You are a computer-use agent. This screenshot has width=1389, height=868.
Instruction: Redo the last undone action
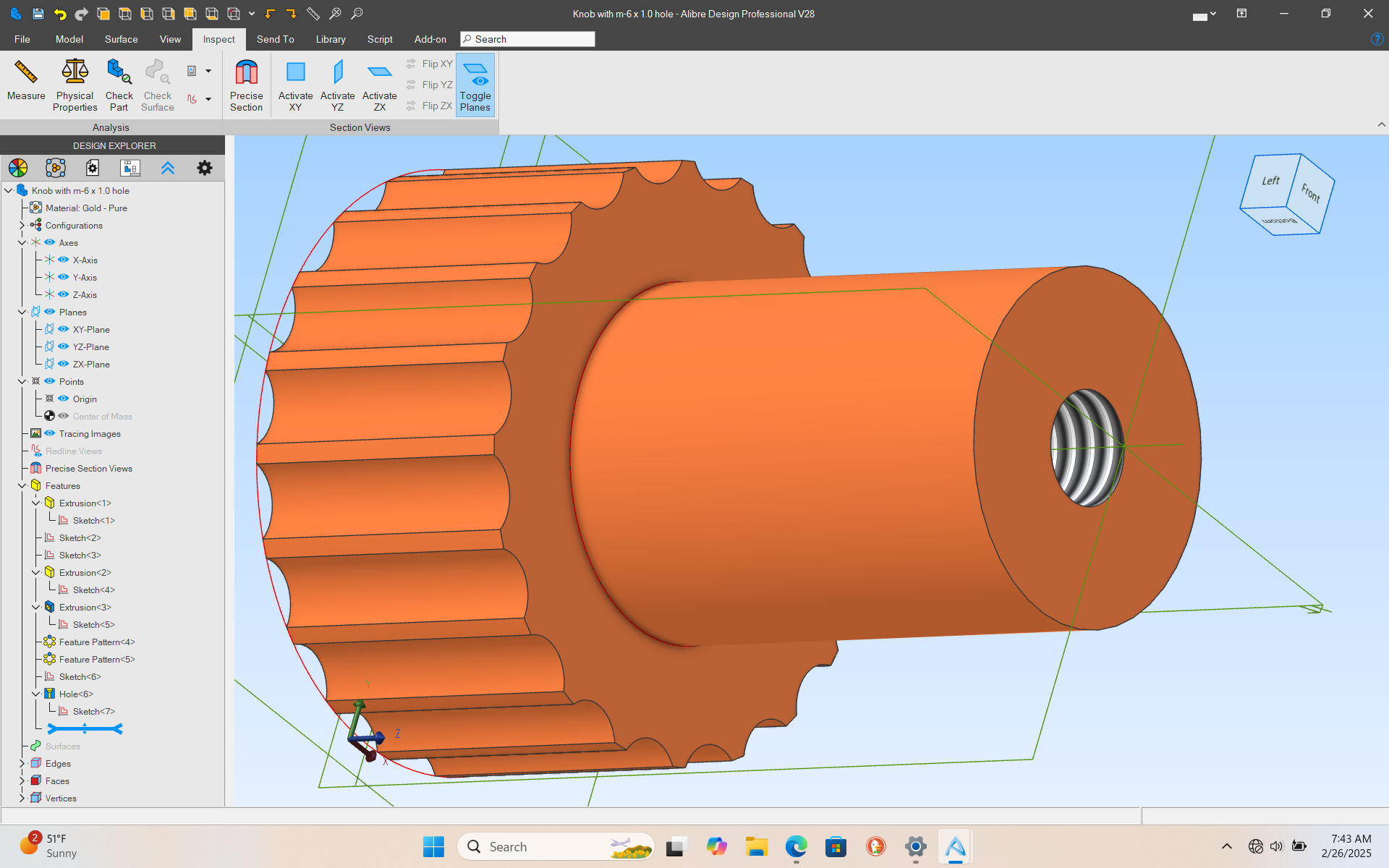[81, 14]
